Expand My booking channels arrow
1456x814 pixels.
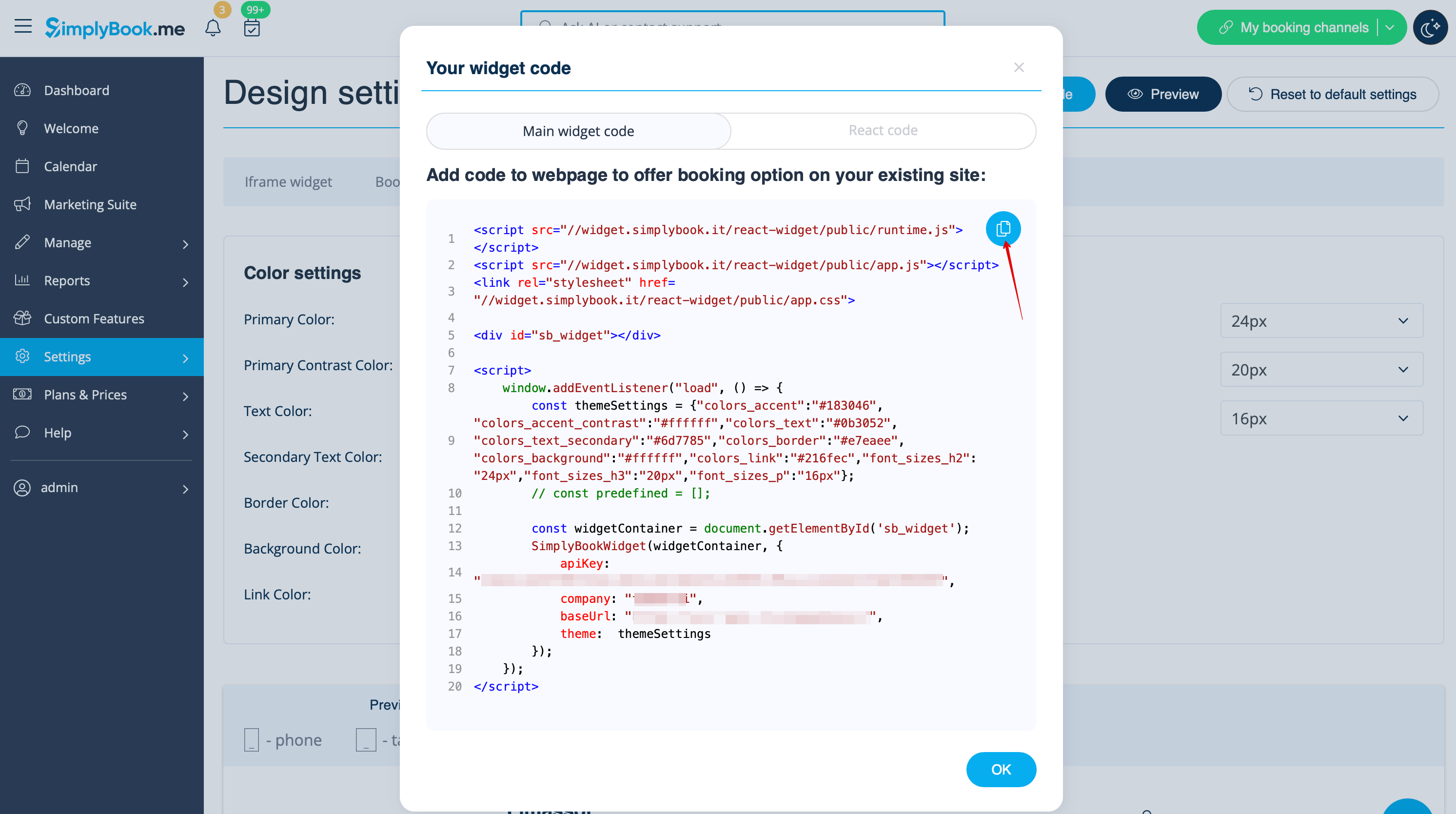1390,28
